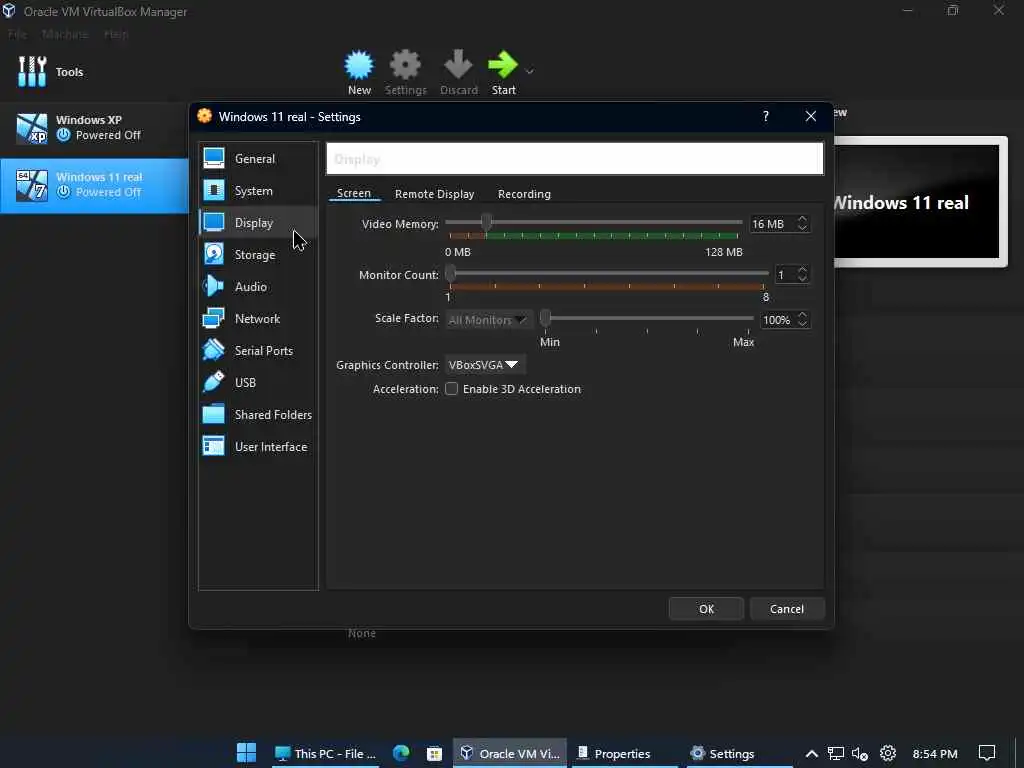Image resolution: width=1024 pixels, height=768 pixels.
Task: Open the User Interface settings category
Action: (258, 447)
